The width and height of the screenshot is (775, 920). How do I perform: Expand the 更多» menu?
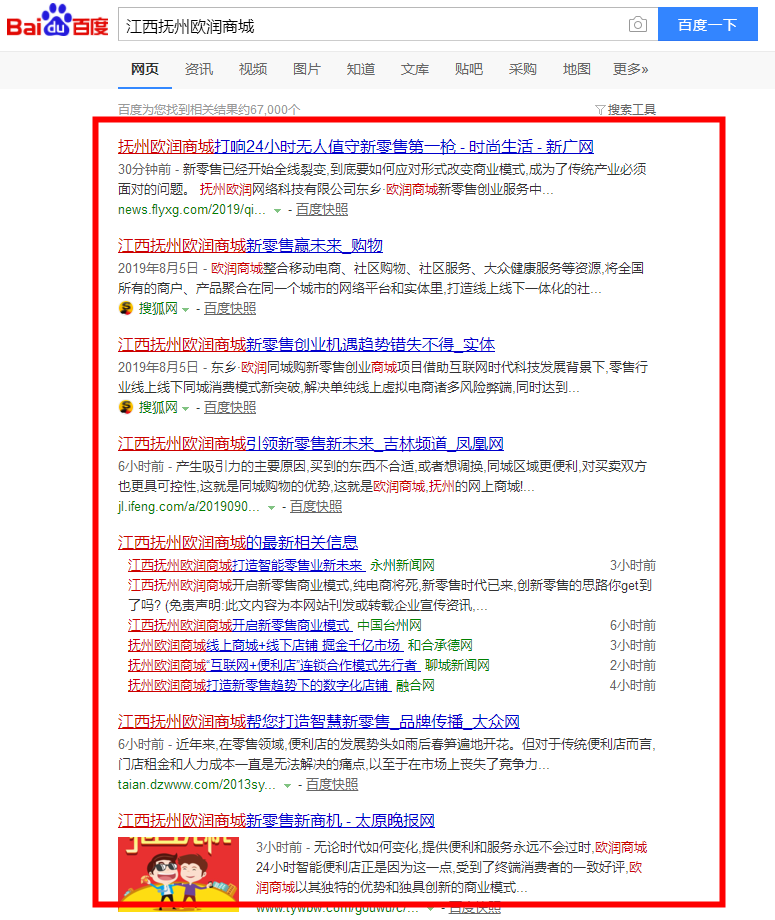tap(630, 69)
